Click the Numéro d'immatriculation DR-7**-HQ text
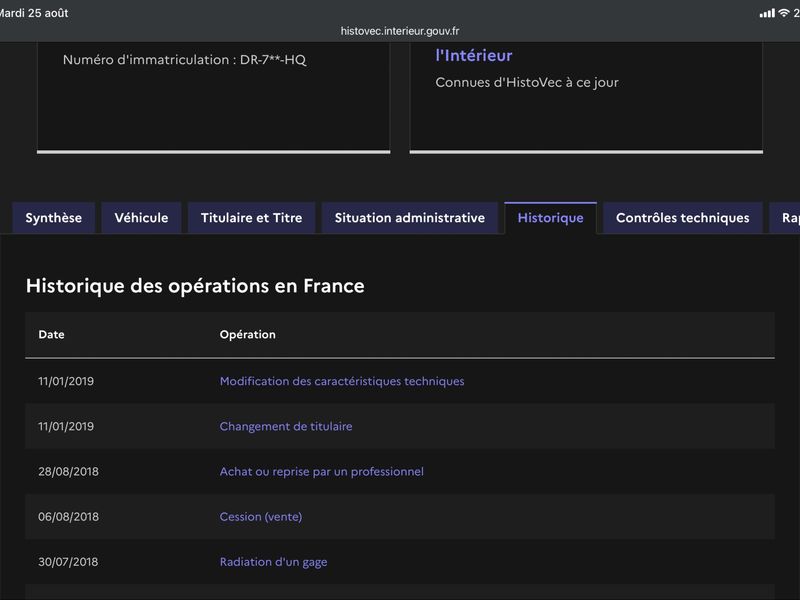 coord(185,60)
